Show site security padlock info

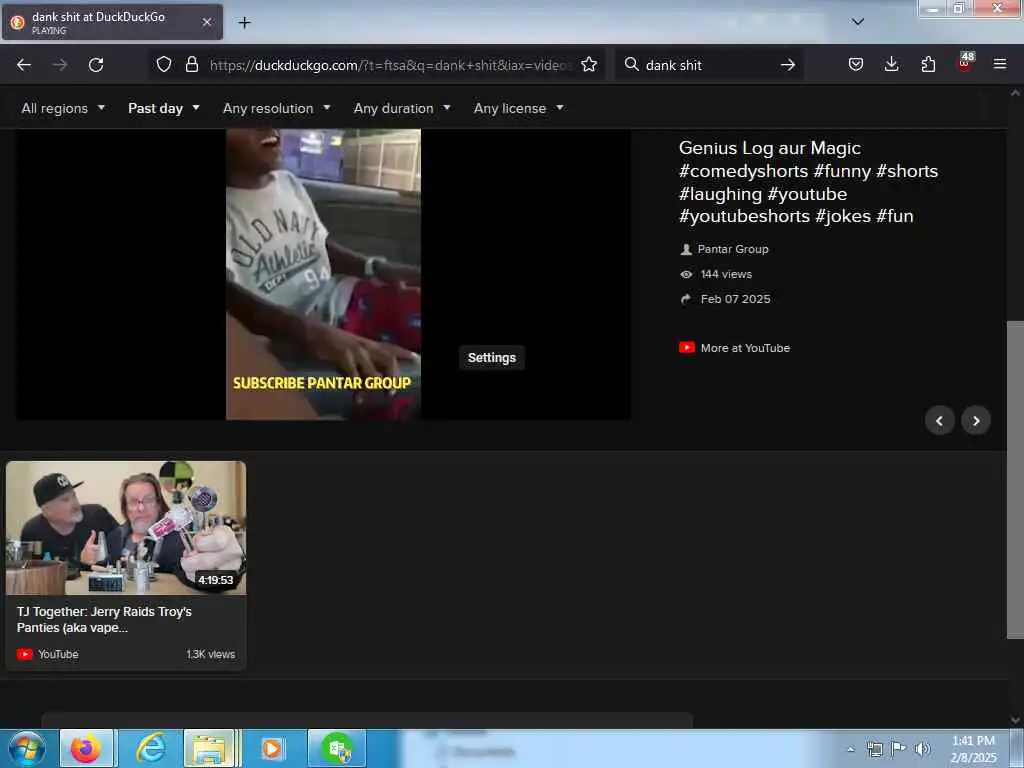(x=191, y=64)
